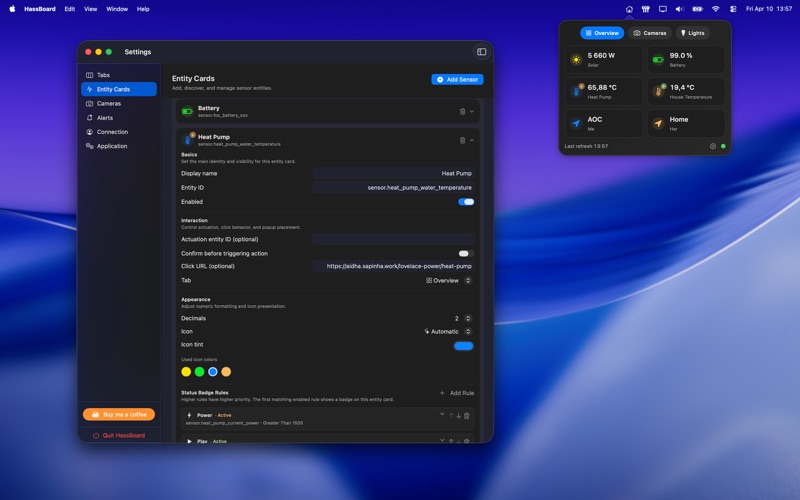This screenshot has width=800, height=500.
Task: Open the Tabs section in Settings sidebar
Action: [119, 75]
